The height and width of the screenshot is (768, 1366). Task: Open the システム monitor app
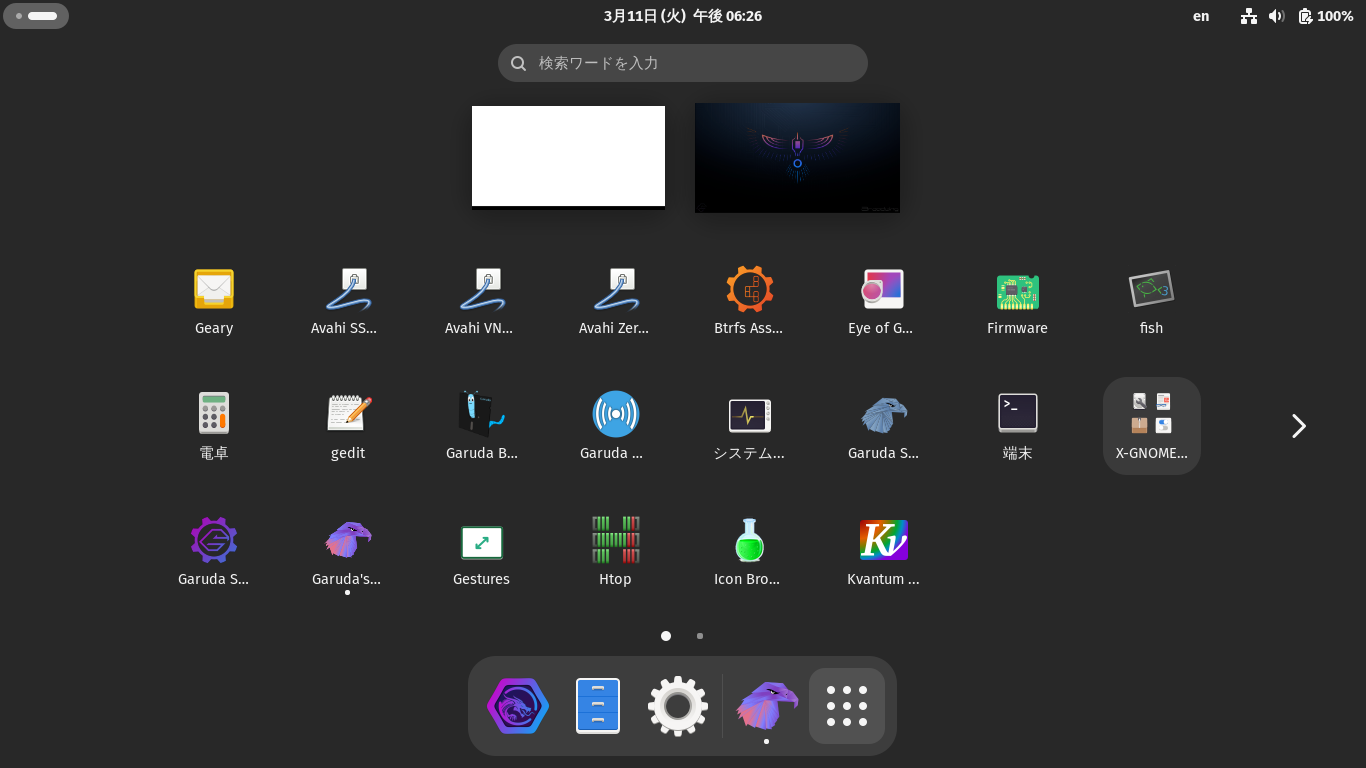(749, 426)
